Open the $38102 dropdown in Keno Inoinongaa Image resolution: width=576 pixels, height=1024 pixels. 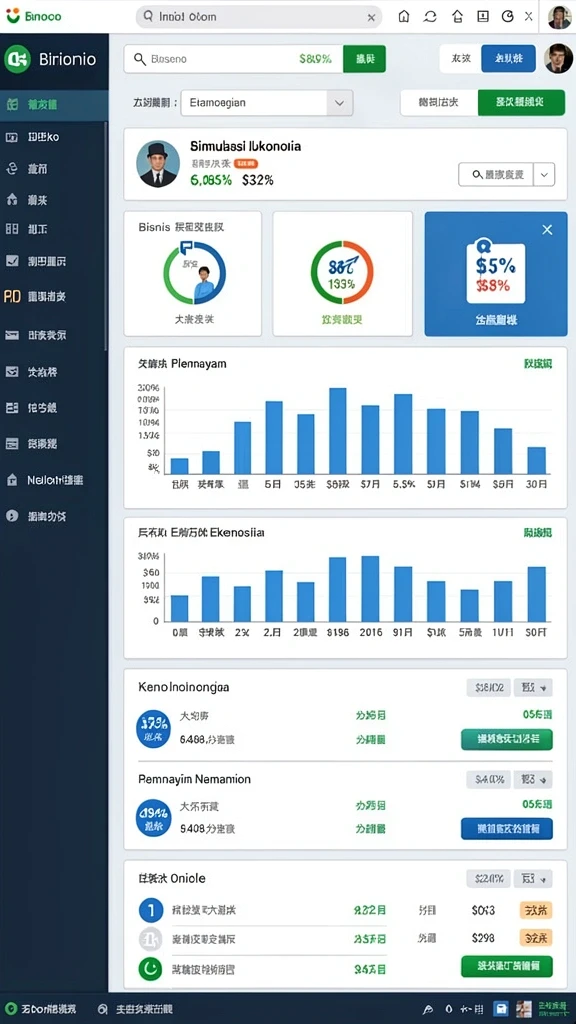(x=488, y=687)
